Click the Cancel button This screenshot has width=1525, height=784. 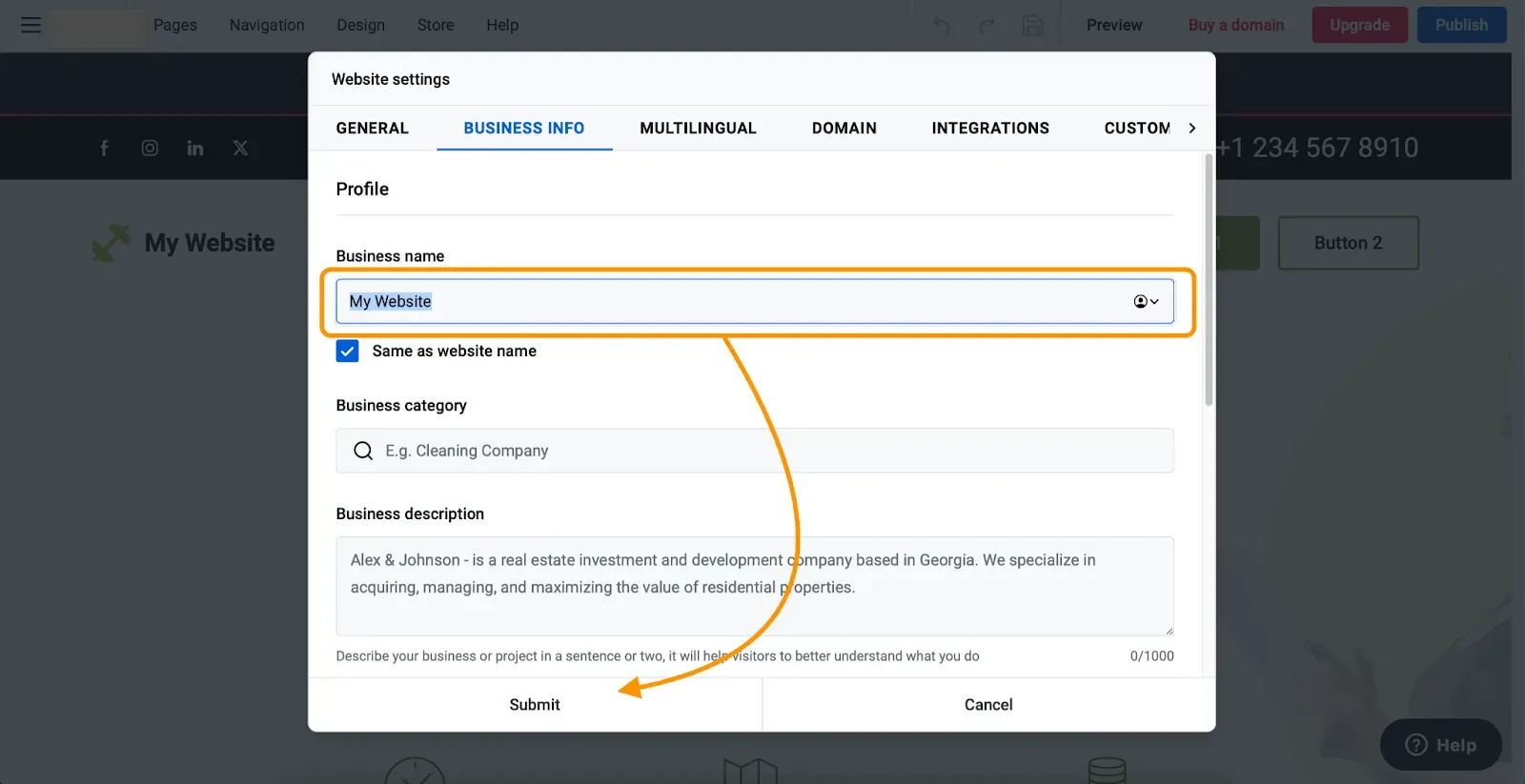(x=988, y=705)
